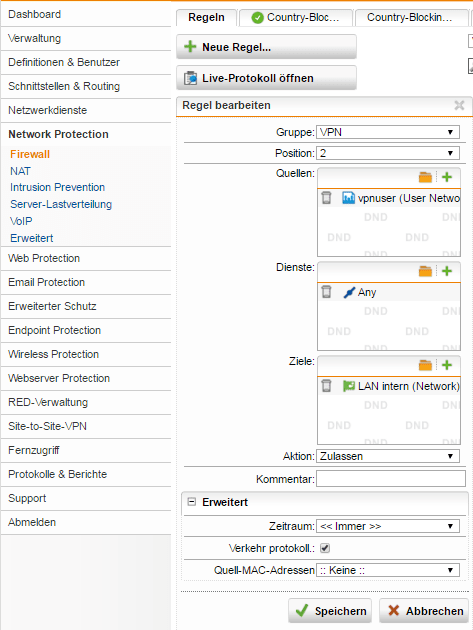The width and height of the screenshot is (473, 630).
Task: Open the Zeitraum dropdown showing Immer
Action: pyautogui.click(x=388, y=526)
